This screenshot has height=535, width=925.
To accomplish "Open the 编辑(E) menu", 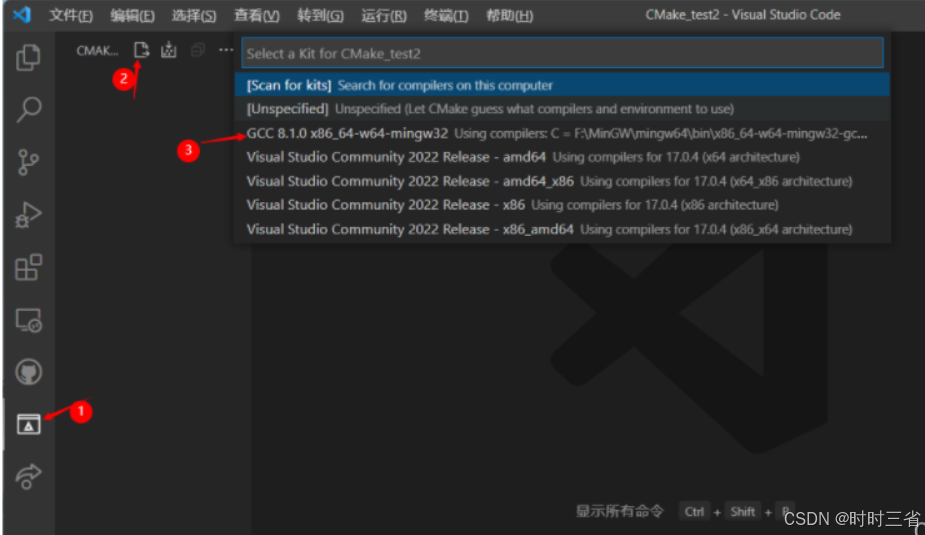I will [133, 15].
